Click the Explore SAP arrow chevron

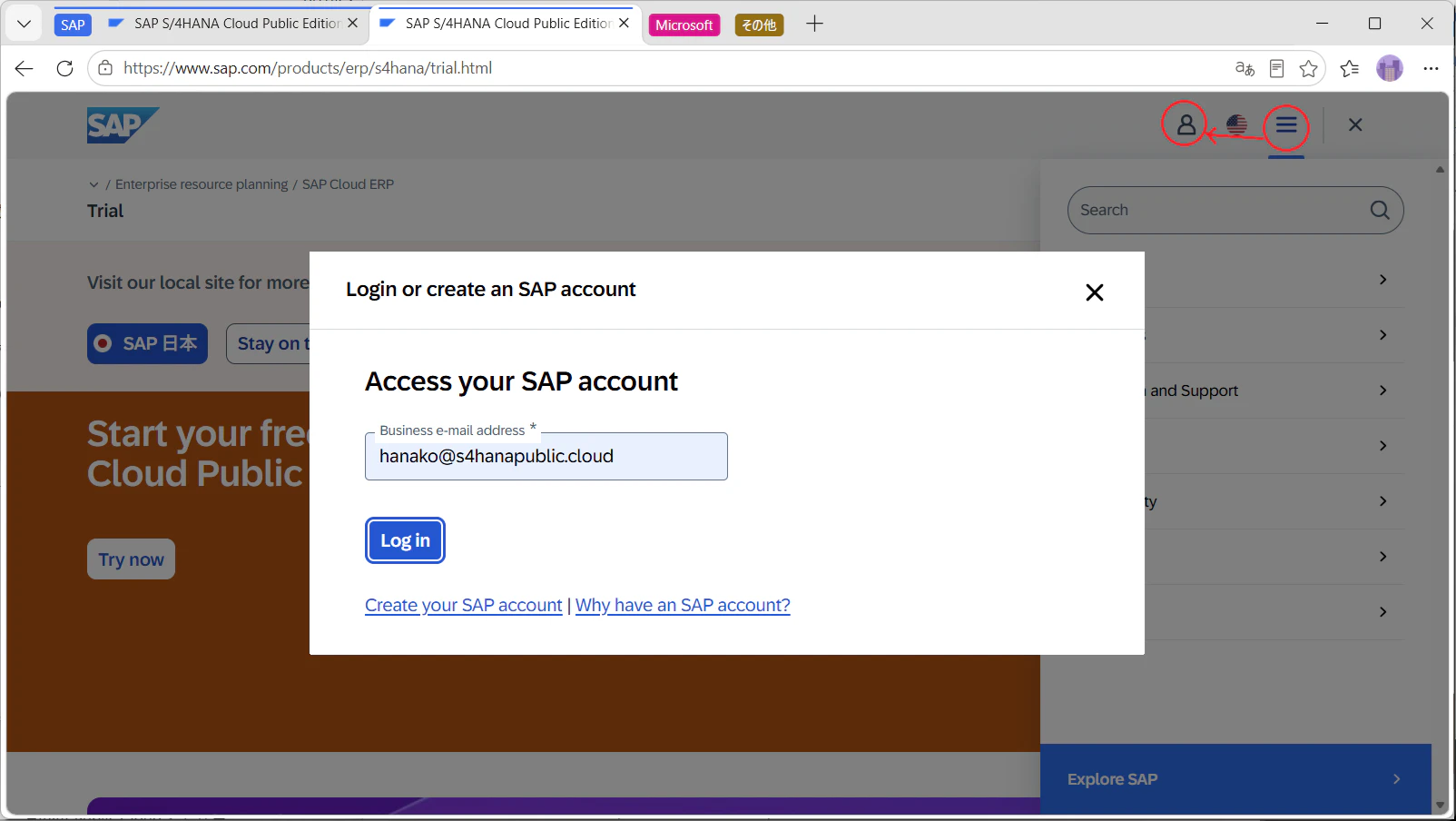click(1396, 779)
